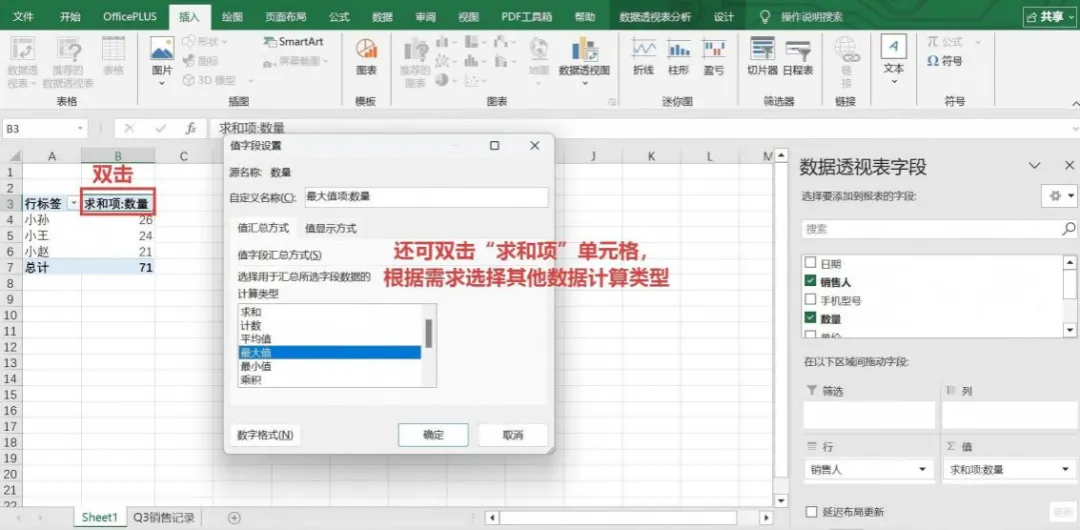Select cell B7 showing total 71
This screenshot has width=1080, height=530.
(118, 267)
